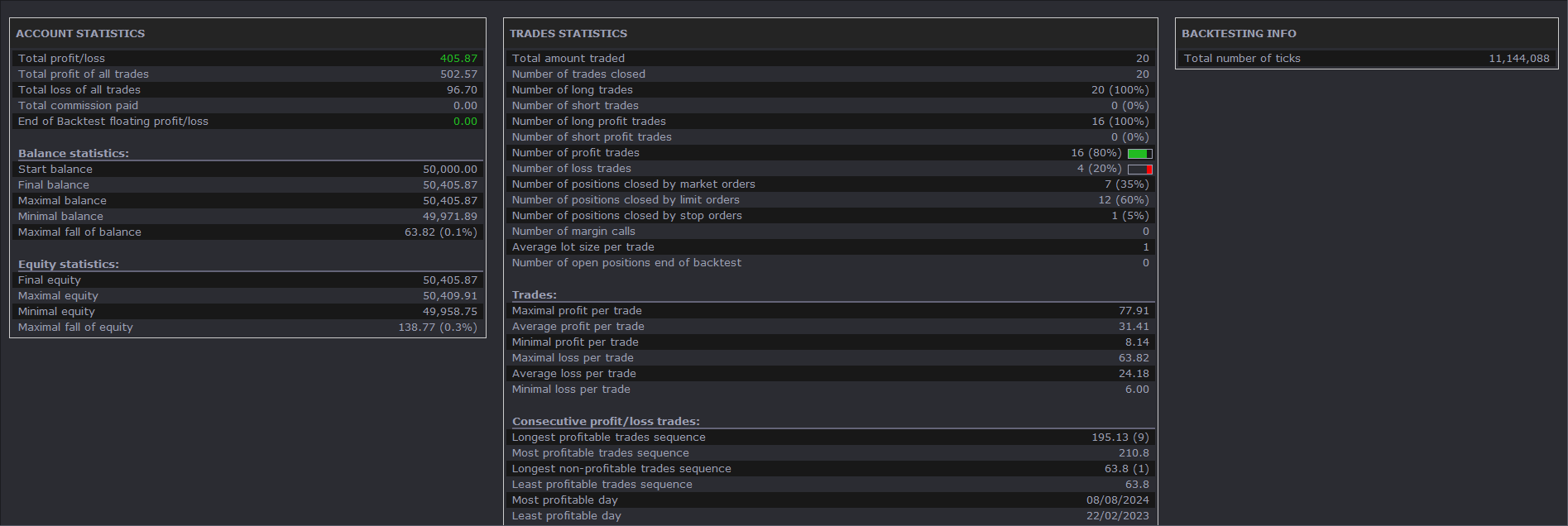This screenshot has height=526, width=1568.
Task: Select the Total number of ticks row
Action: [1366, 59]
